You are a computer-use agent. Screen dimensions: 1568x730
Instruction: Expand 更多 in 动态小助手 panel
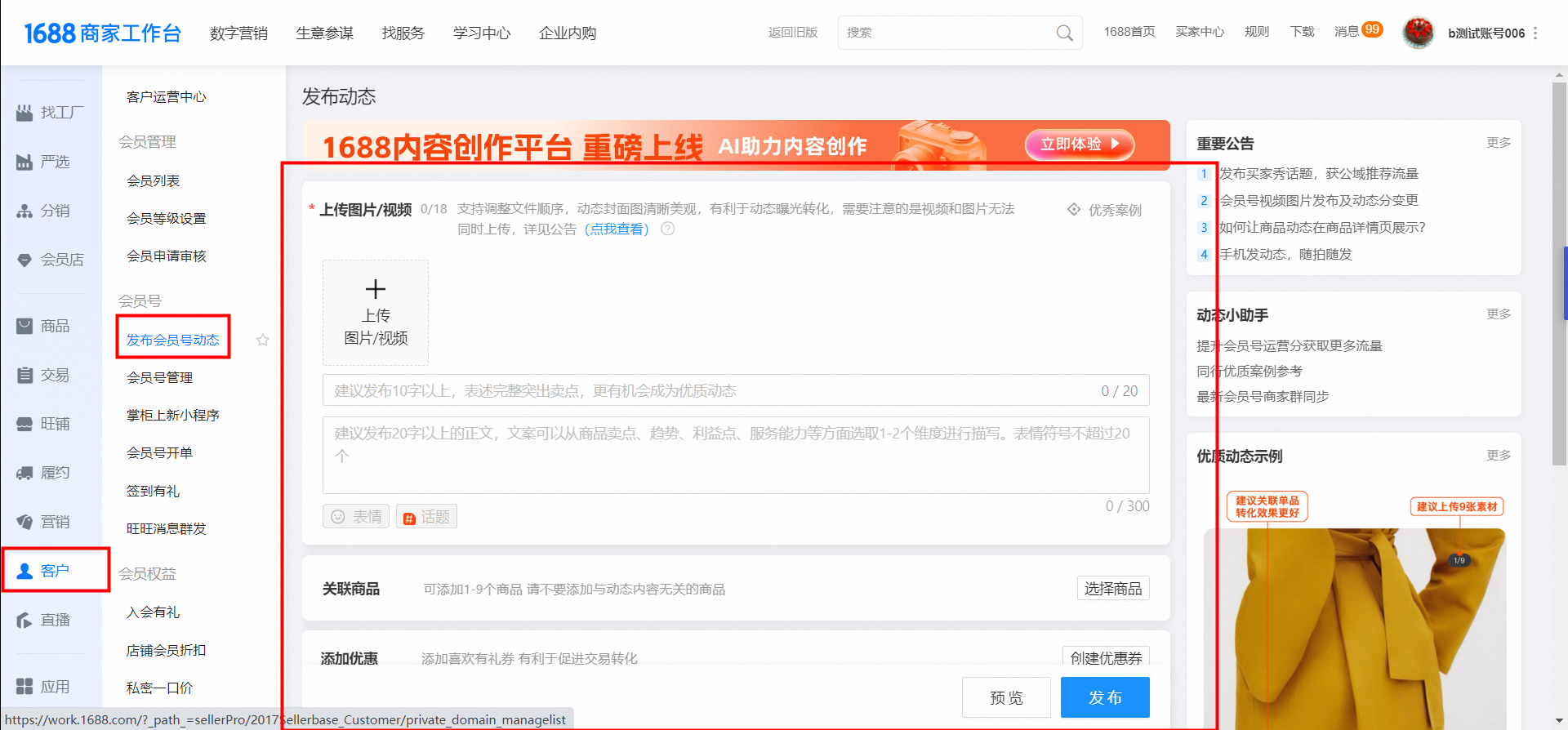point(1498,314)
